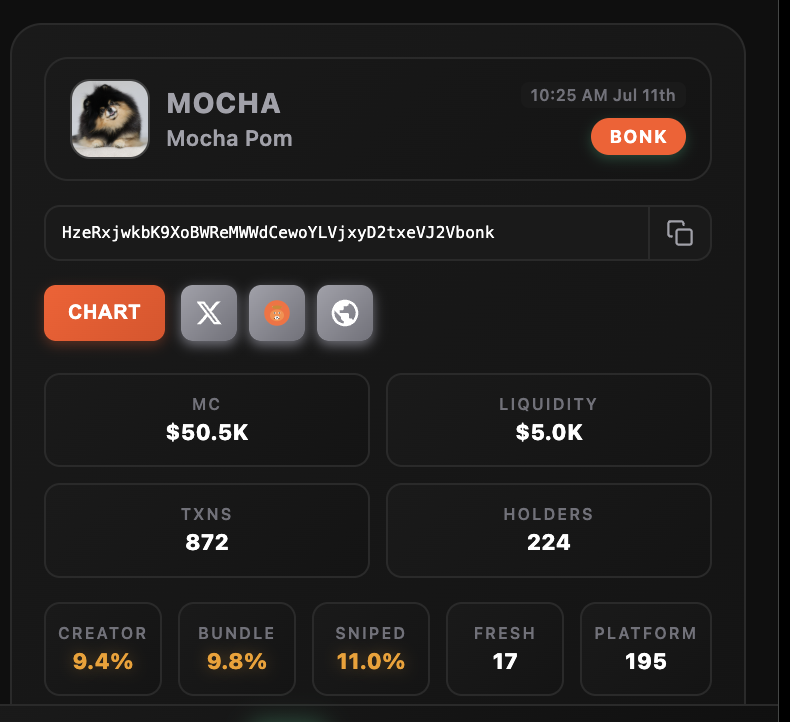
Task: Select the TXNS 872 card
Action: pos(207,530)
